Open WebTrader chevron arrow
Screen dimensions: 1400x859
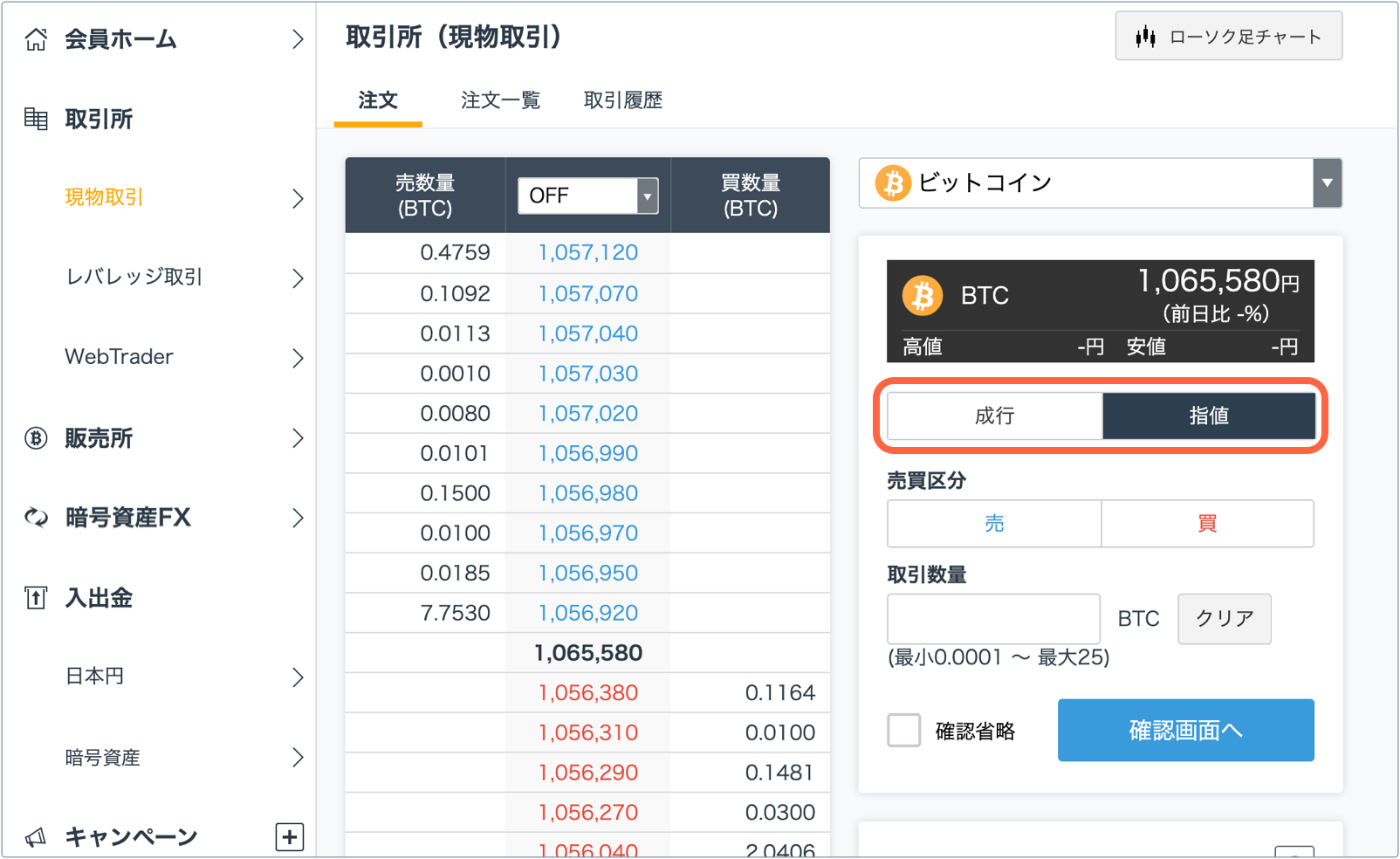[298, 358]
